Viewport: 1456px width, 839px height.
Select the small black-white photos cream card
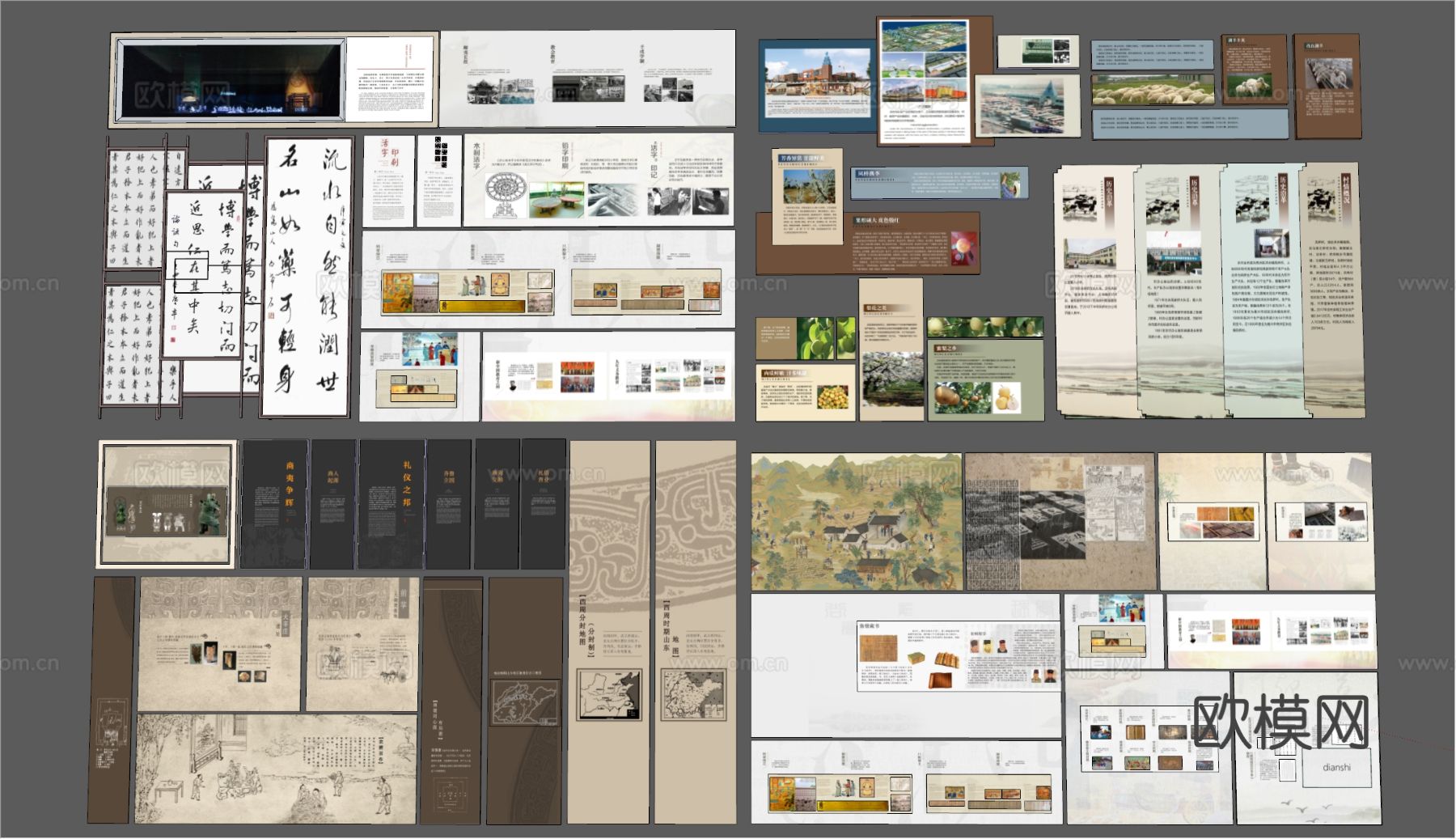[x=1039, y=52]
